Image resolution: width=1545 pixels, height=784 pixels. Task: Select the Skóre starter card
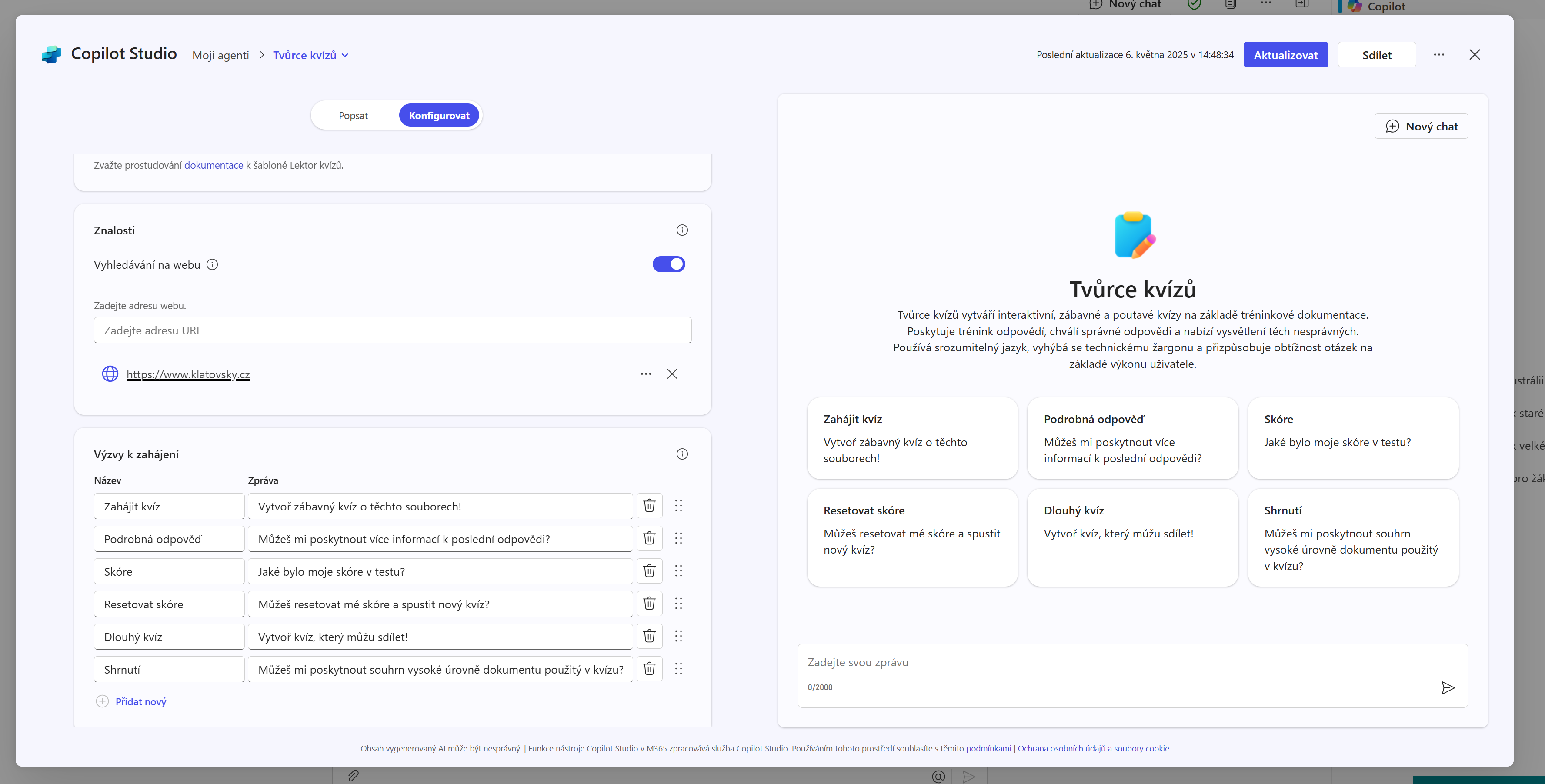coord(1353,438)
